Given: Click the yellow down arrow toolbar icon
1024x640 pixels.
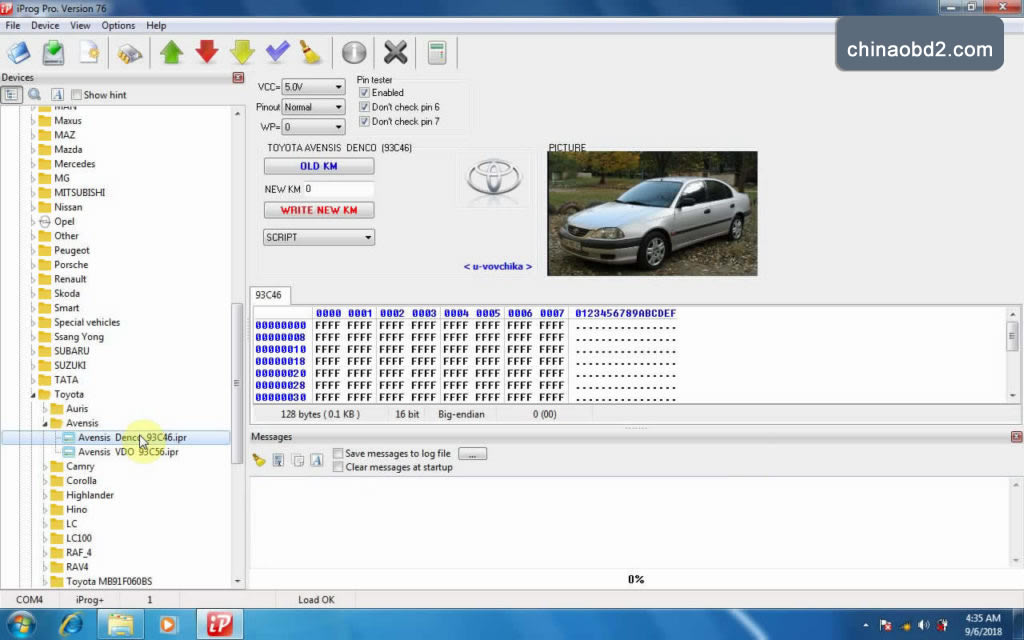Looking at the screenshot, I should [x=242, y=52].
